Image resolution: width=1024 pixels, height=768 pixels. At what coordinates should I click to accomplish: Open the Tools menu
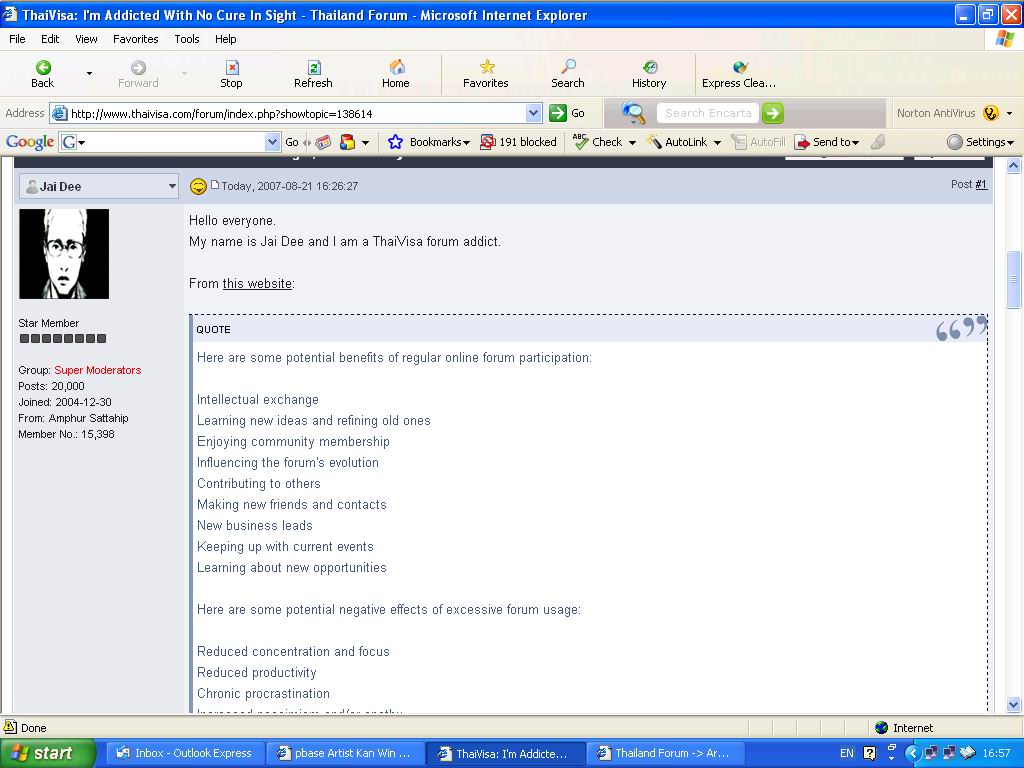[x=187, y=39]
